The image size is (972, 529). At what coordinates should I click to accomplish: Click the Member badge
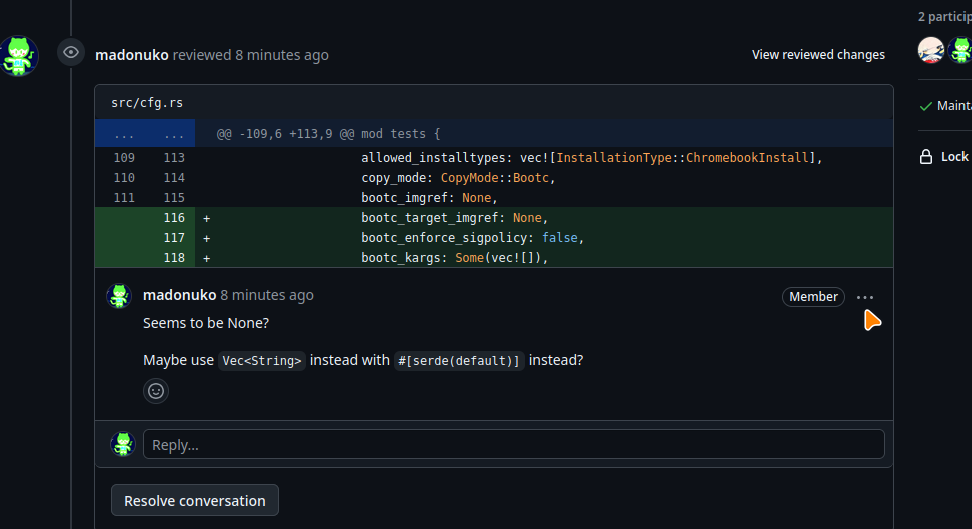(x=813, y=297)
